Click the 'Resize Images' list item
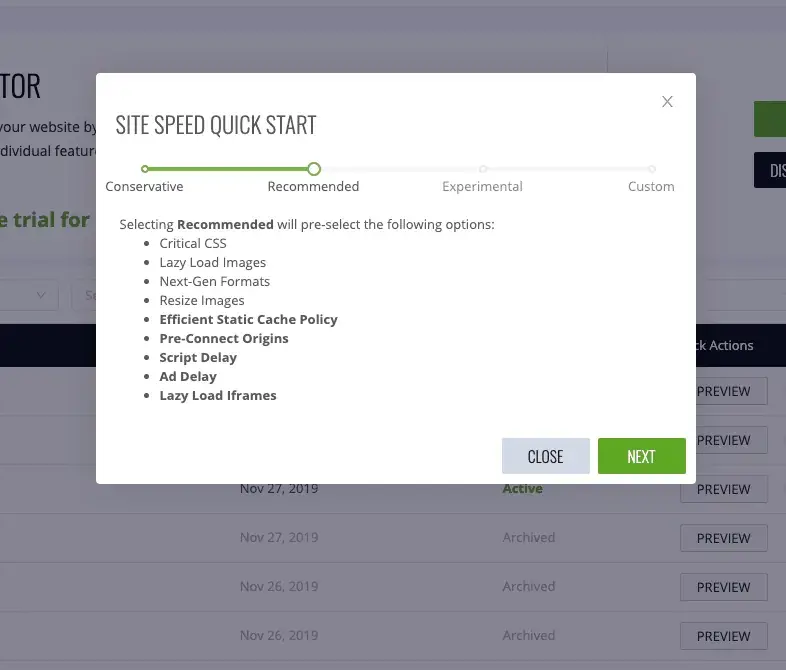786x670 pixels. [202, 300]
